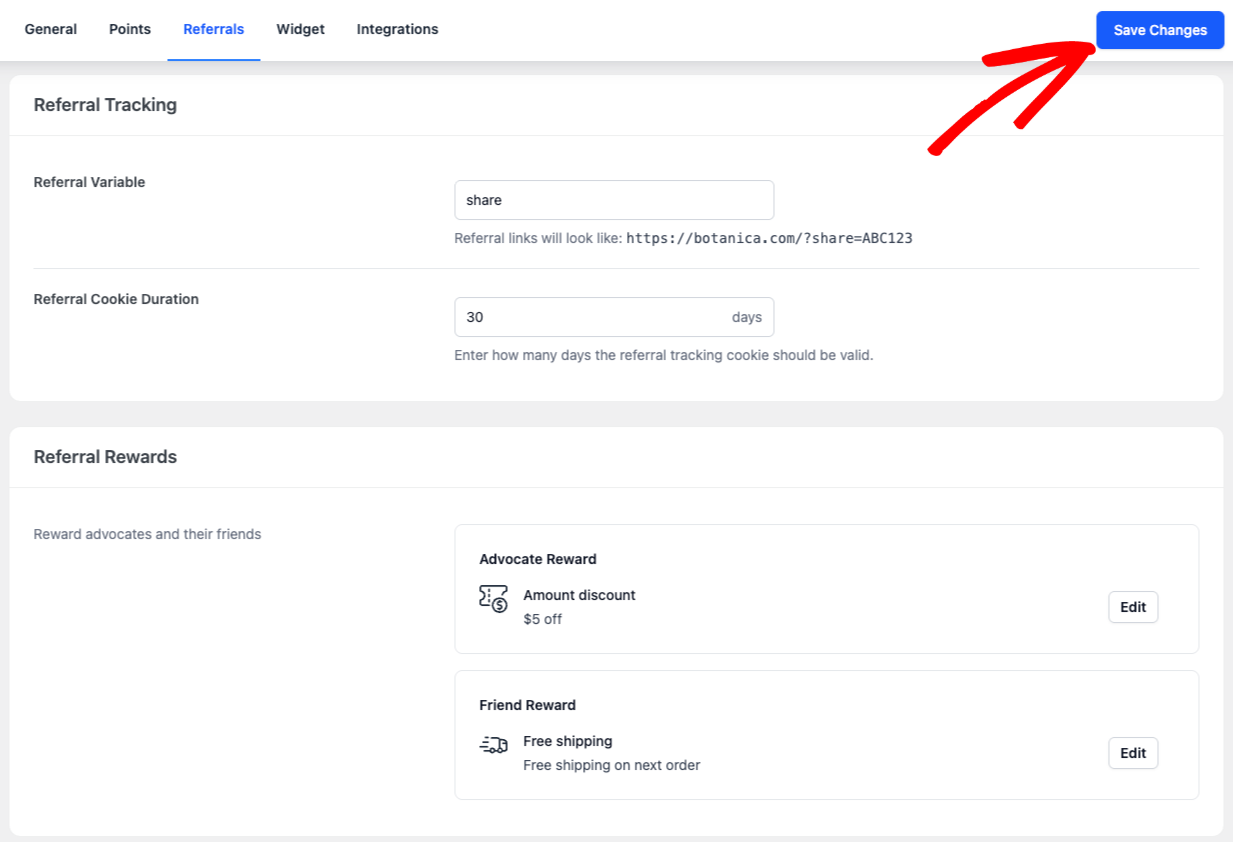
Task: Click the Save Changes button
Action: (1159, 30)
